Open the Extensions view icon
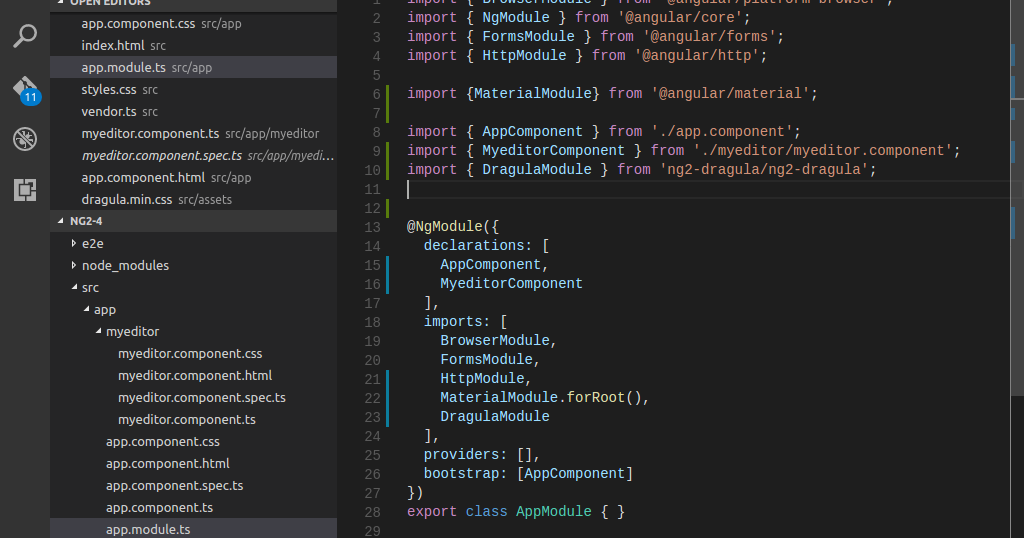The height and width of the screenshot is (538, 1024). pyautogui.click(x=25, y=190)
